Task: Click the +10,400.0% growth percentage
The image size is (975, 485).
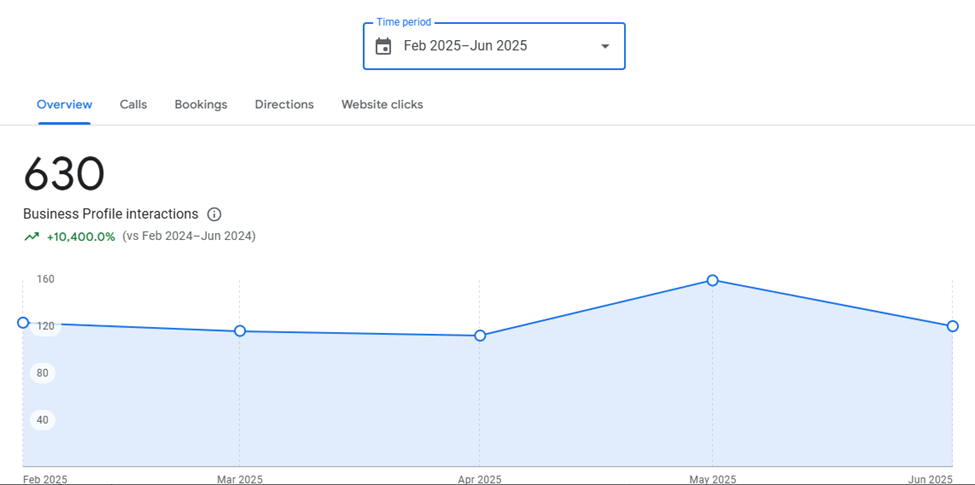Action: [81, 237]
